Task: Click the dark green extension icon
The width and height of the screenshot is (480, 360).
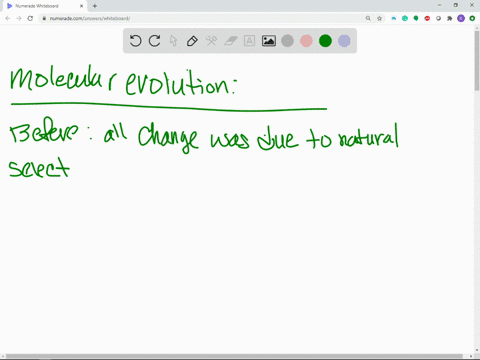Action: pos(416,18)
